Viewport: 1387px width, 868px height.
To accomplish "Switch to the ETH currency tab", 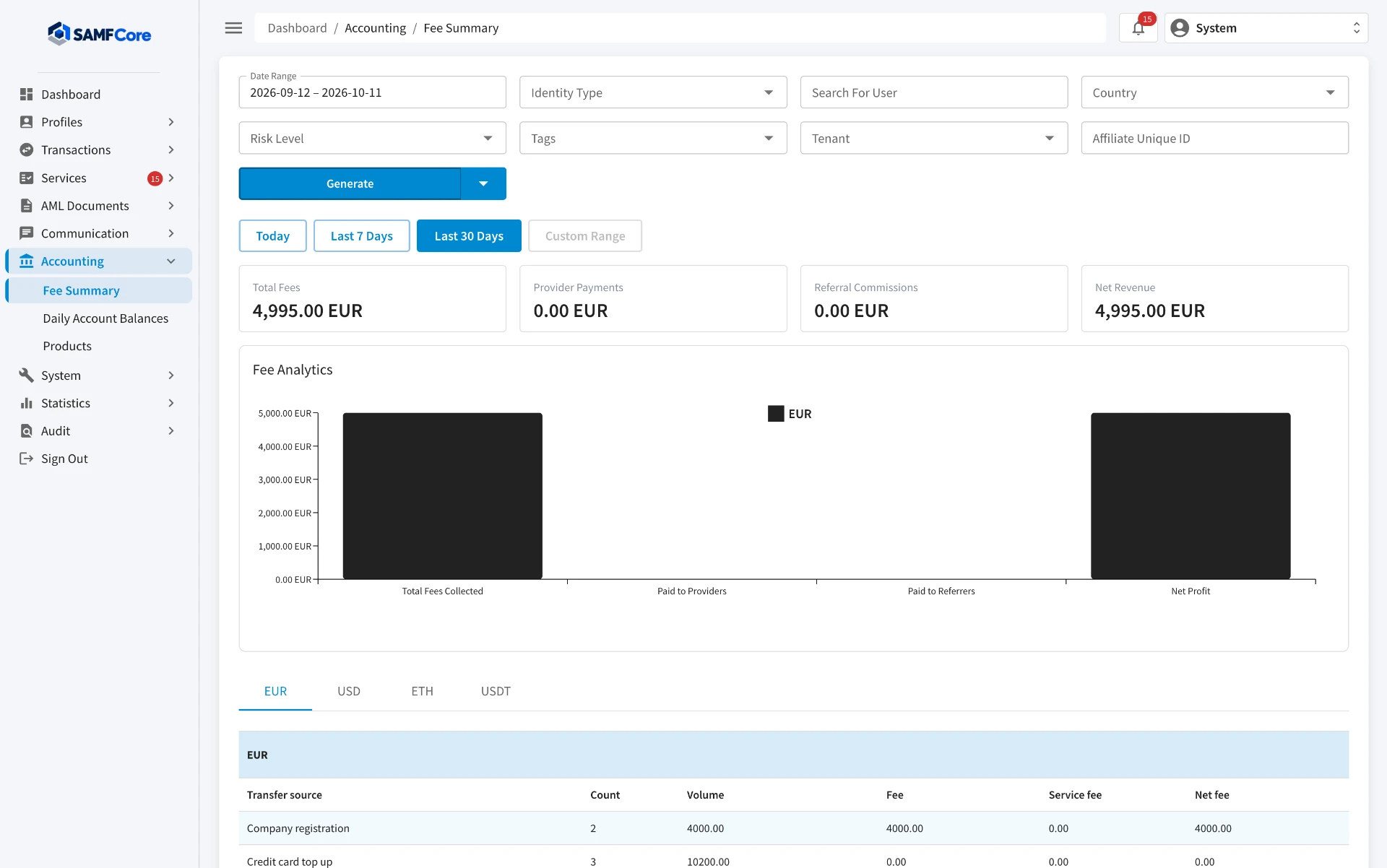I will (422, 691).
